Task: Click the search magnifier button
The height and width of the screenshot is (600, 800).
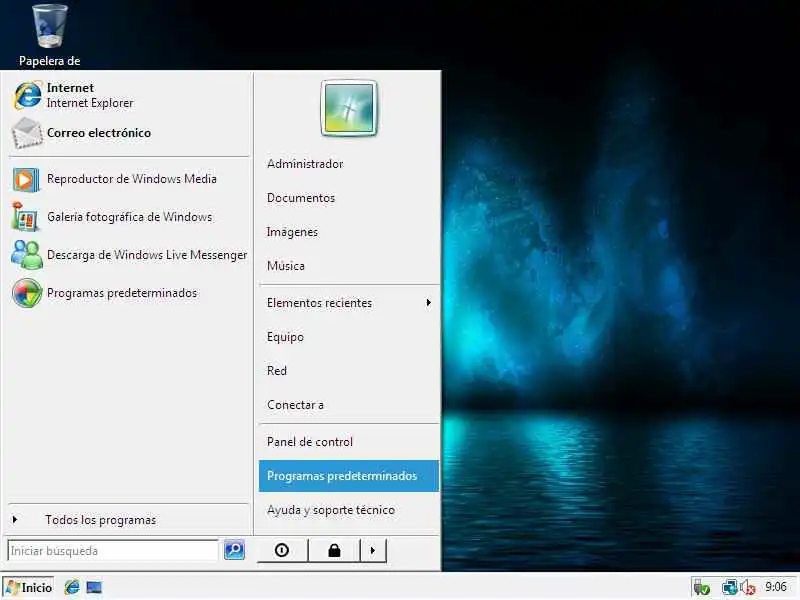Action: click(x=234, y=550)
